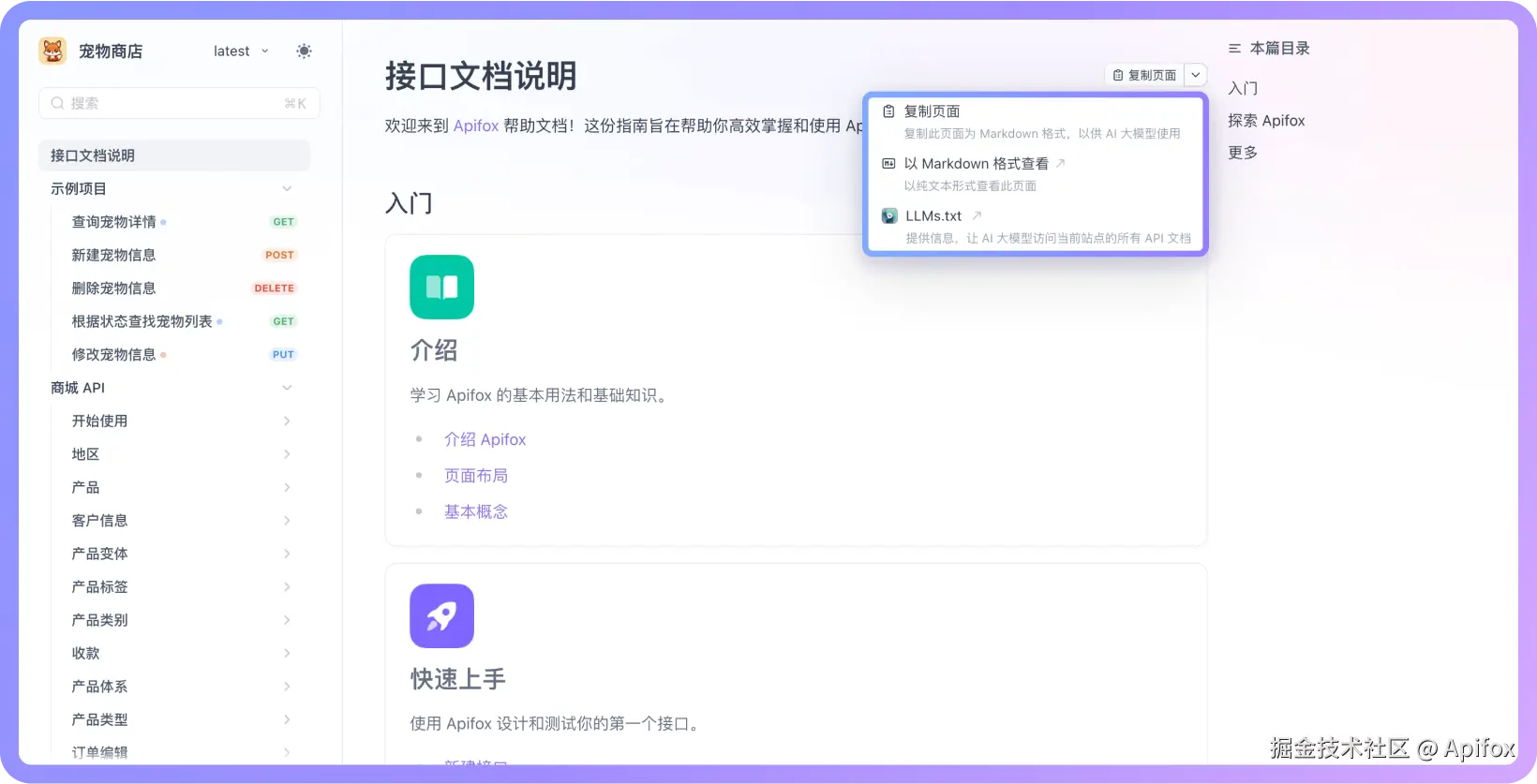Open the 介绍 Apifox link
The height and width of the screenshot is (784, 1537).
(x=485, y=439)
